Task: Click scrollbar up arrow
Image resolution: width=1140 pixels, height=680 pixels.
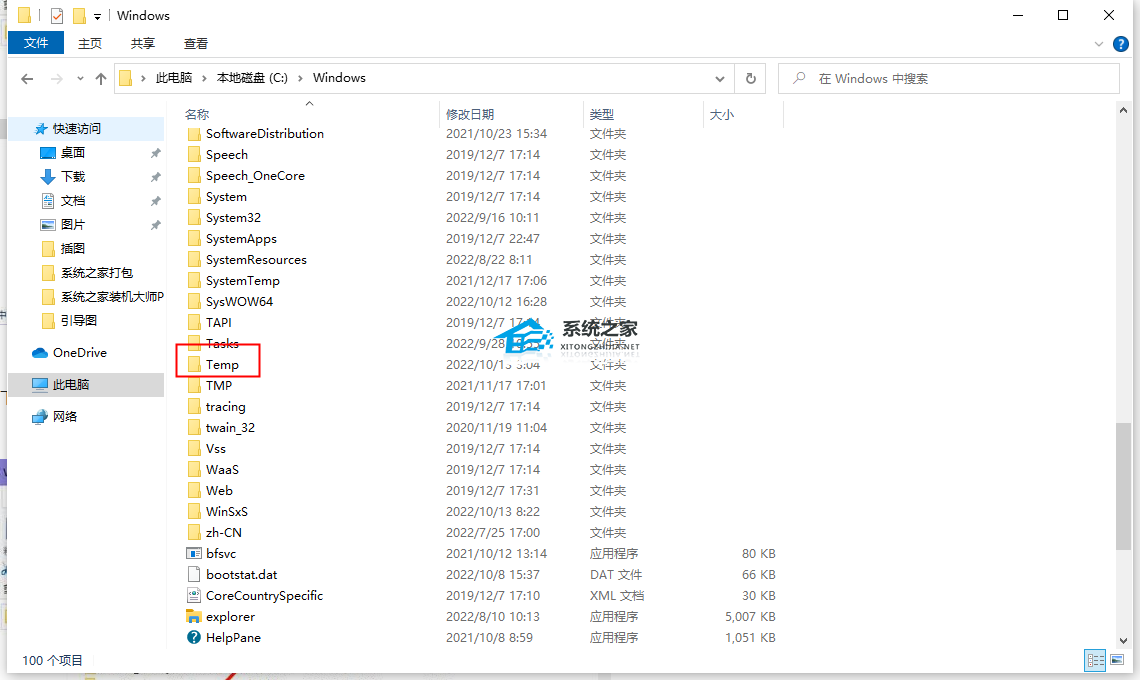Action: click(x=1123, y=111)
